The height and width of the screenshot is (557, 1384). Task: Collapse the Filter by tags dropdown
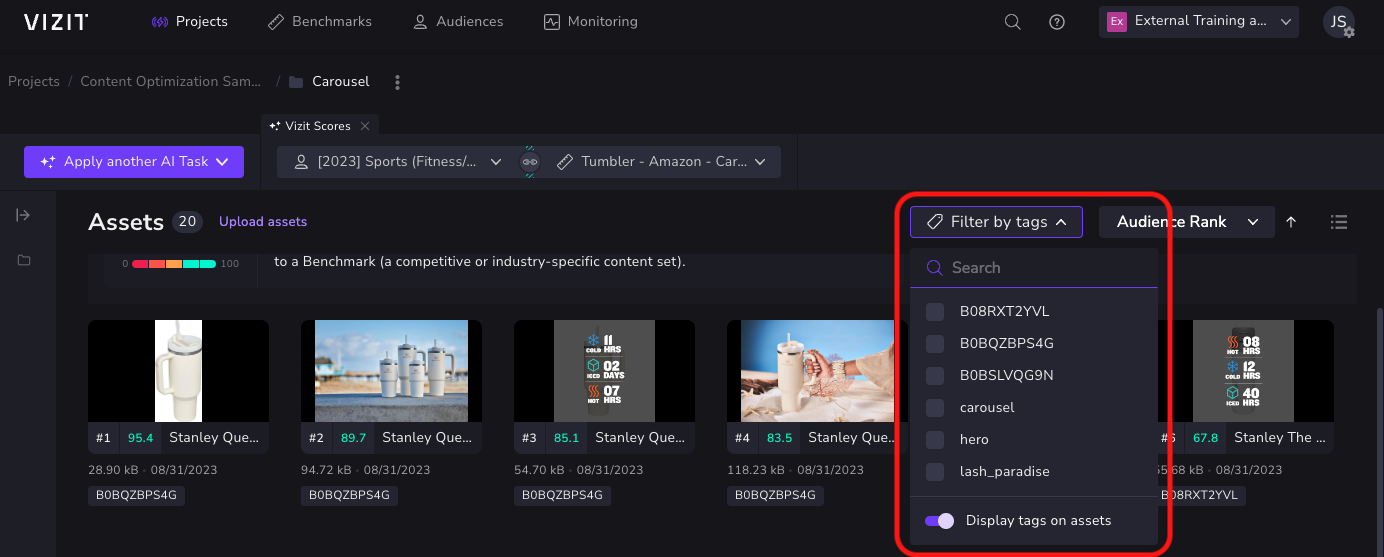click(x=996, y=222)
